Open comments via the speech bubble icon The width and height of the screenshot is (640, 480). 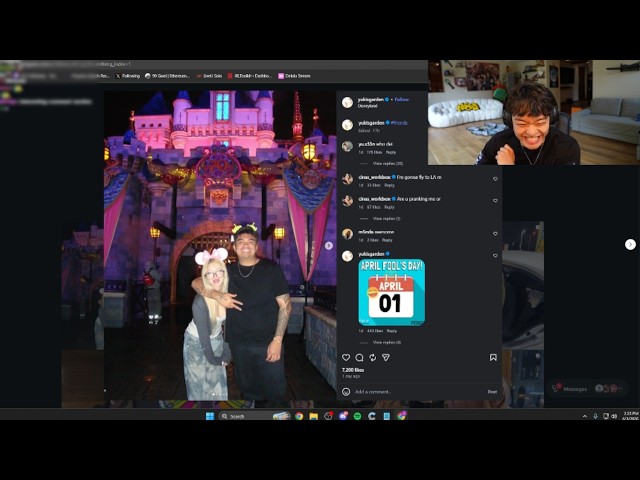coord(359,358)
